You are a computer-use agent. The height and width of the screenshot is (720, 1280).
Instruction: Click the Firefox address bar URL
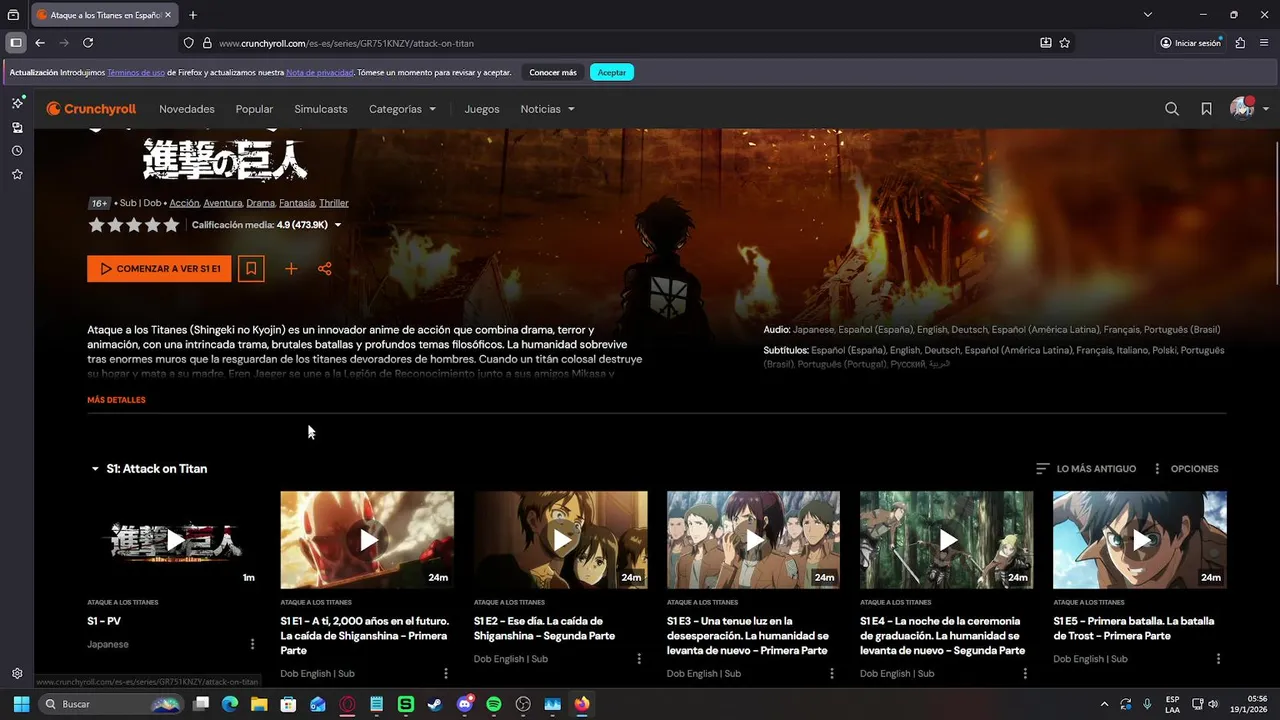(x=346, y=43)
